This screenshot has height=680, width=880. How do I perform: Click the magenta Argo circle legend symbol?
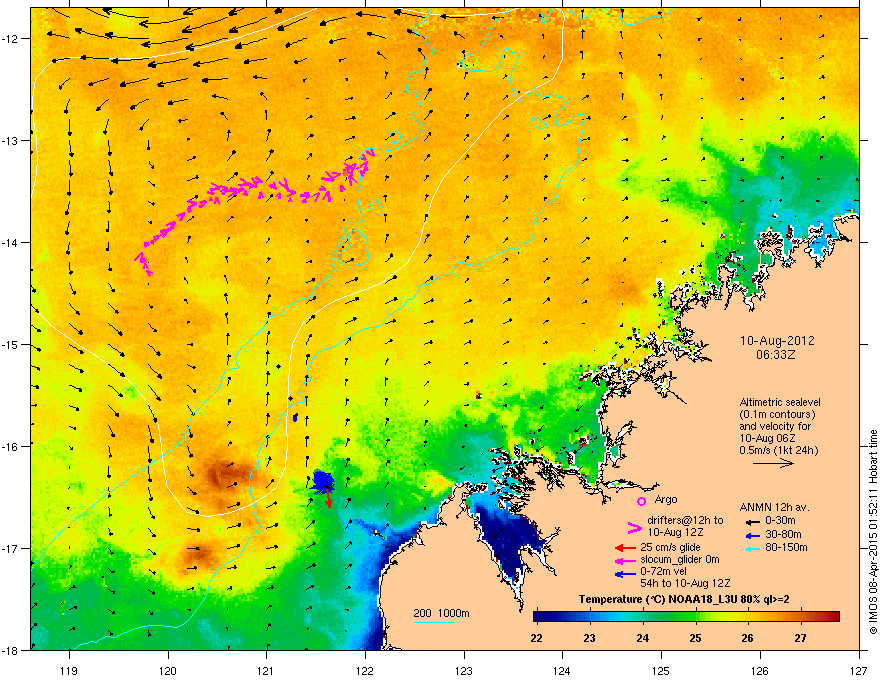click(641, 502)
